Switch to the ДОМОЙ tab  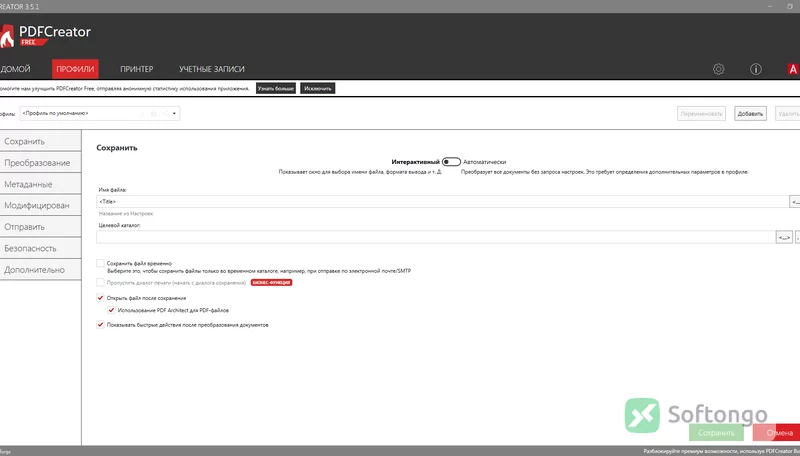tap(15, 69)
